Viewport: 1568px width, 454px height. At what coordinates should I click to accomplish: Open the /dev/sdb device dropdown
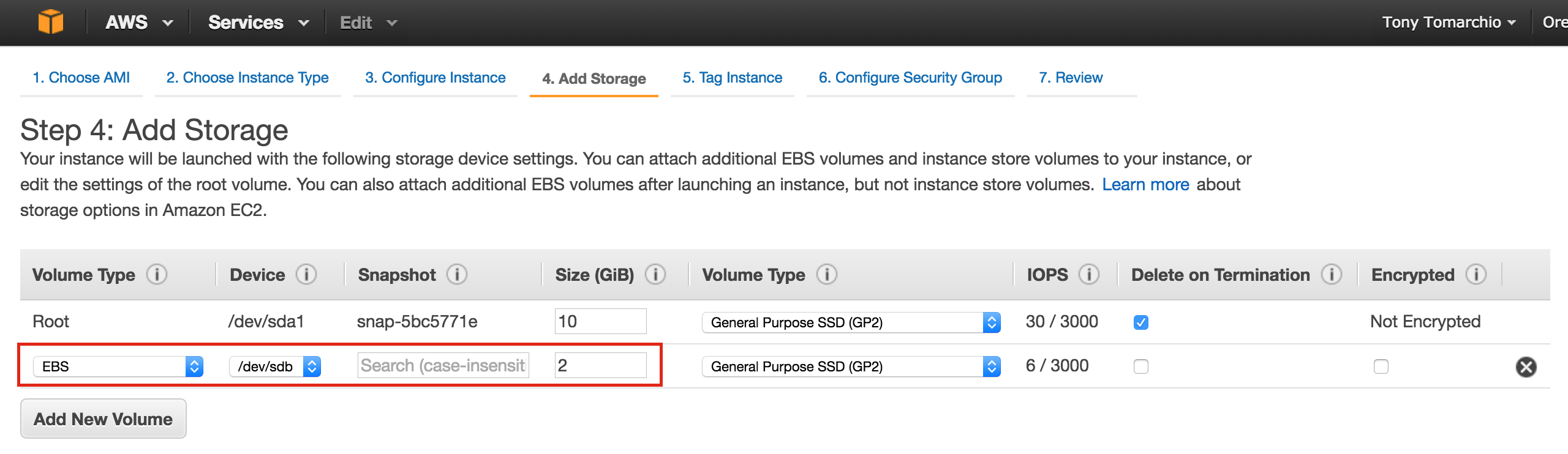275,367
